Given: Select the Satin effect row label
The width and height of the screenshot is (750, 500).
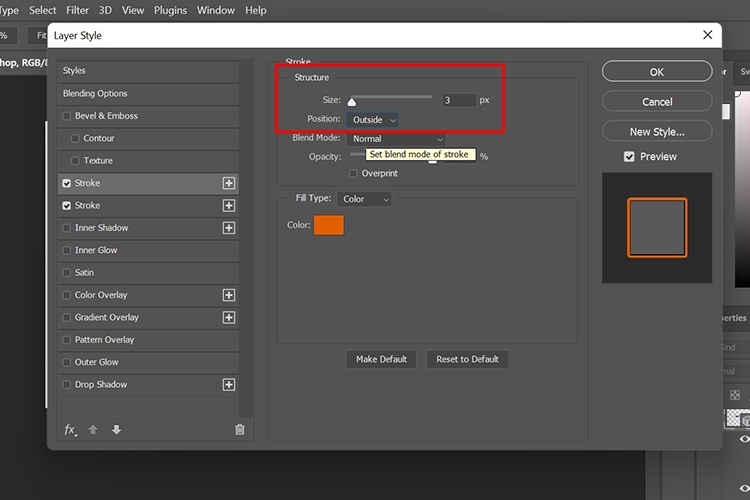Looking at the screenshot, I should pos(84,273).
